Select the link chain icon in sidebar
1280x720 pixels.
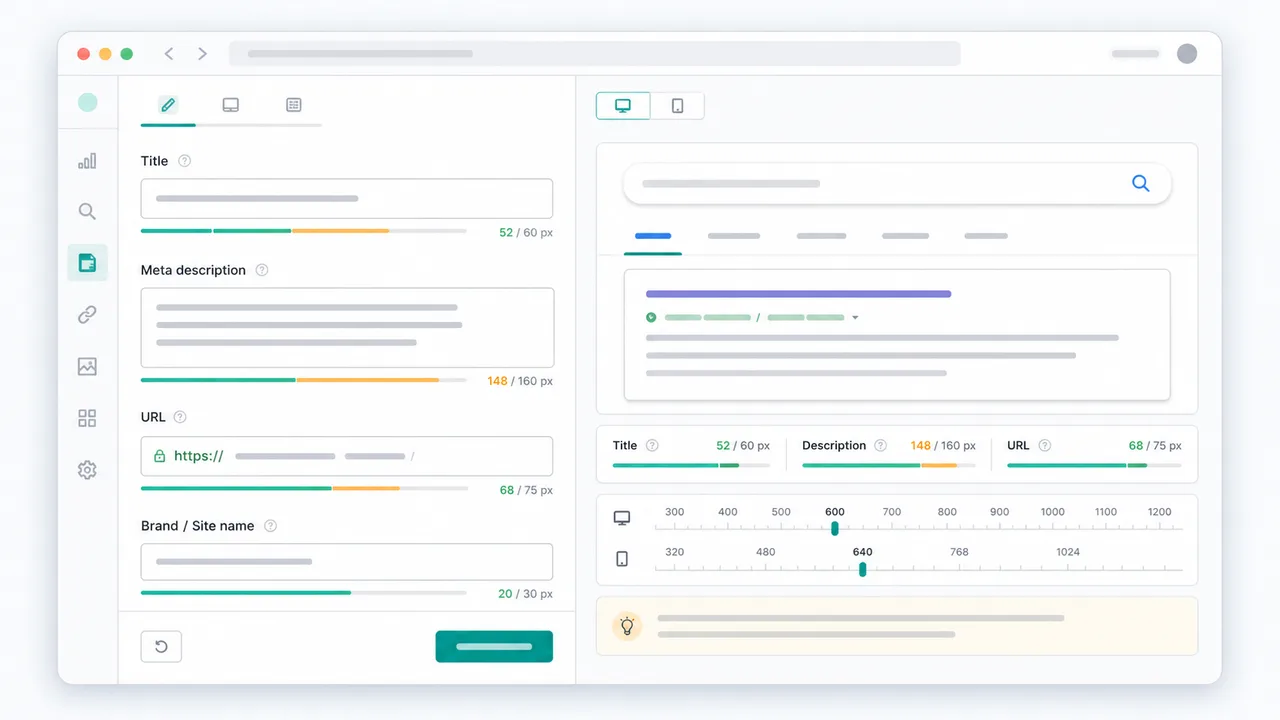[x=87, y=315]
